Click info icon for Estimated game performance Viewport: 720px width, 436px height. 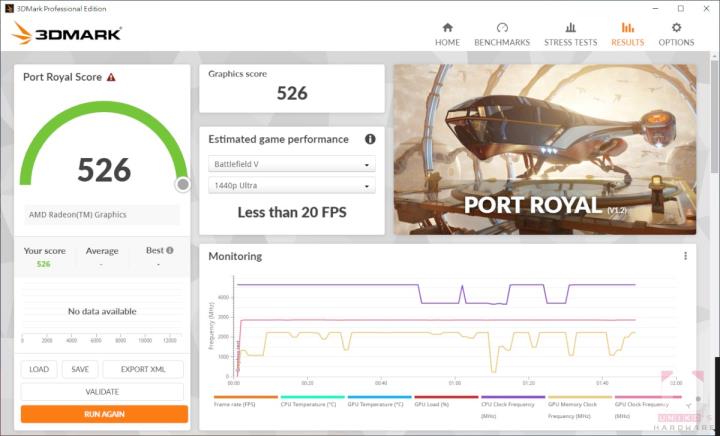click(370, 139)
